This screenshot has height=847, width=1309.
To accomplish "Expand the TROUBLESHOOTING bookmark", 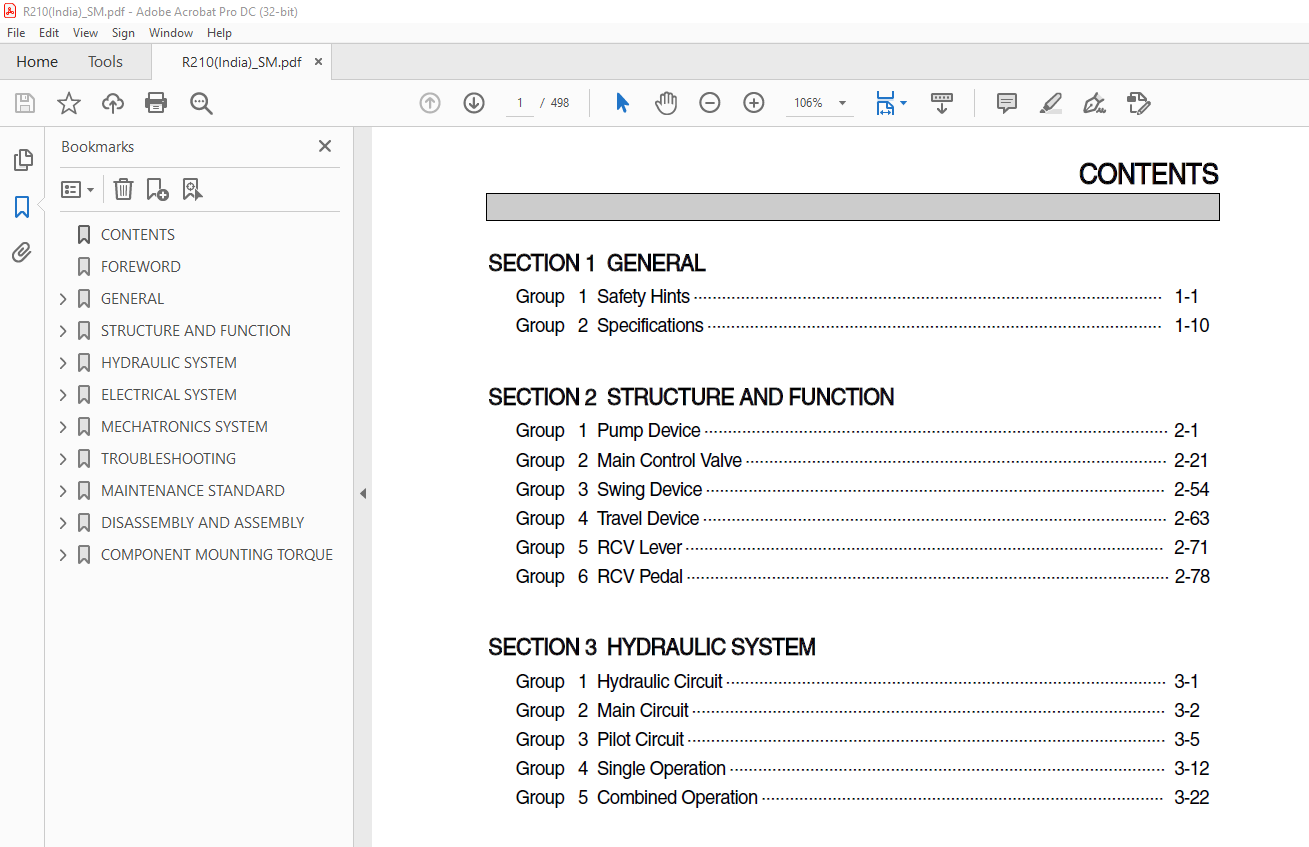I will pyautogui.click(x=64, y=459).
